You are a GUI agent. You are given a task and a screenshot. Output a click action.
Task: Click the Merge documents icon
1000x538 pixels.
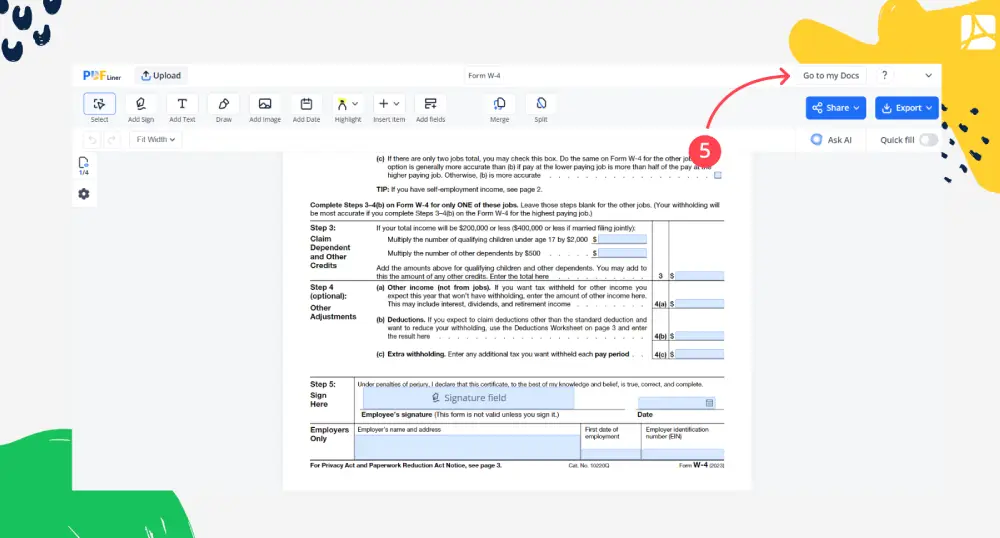[499, 104]
